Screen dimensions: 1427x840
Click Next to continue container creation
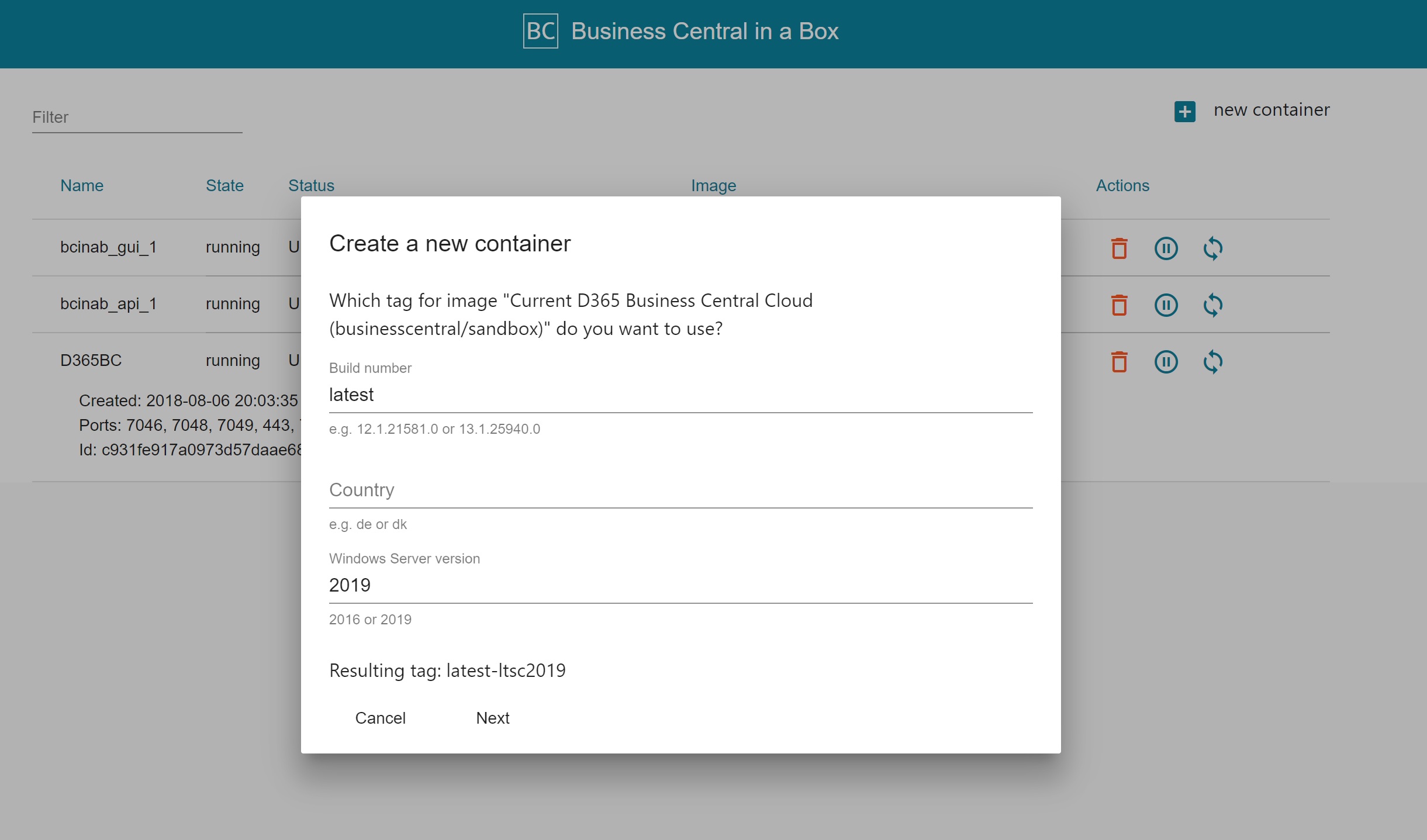[x=492, y=717]
